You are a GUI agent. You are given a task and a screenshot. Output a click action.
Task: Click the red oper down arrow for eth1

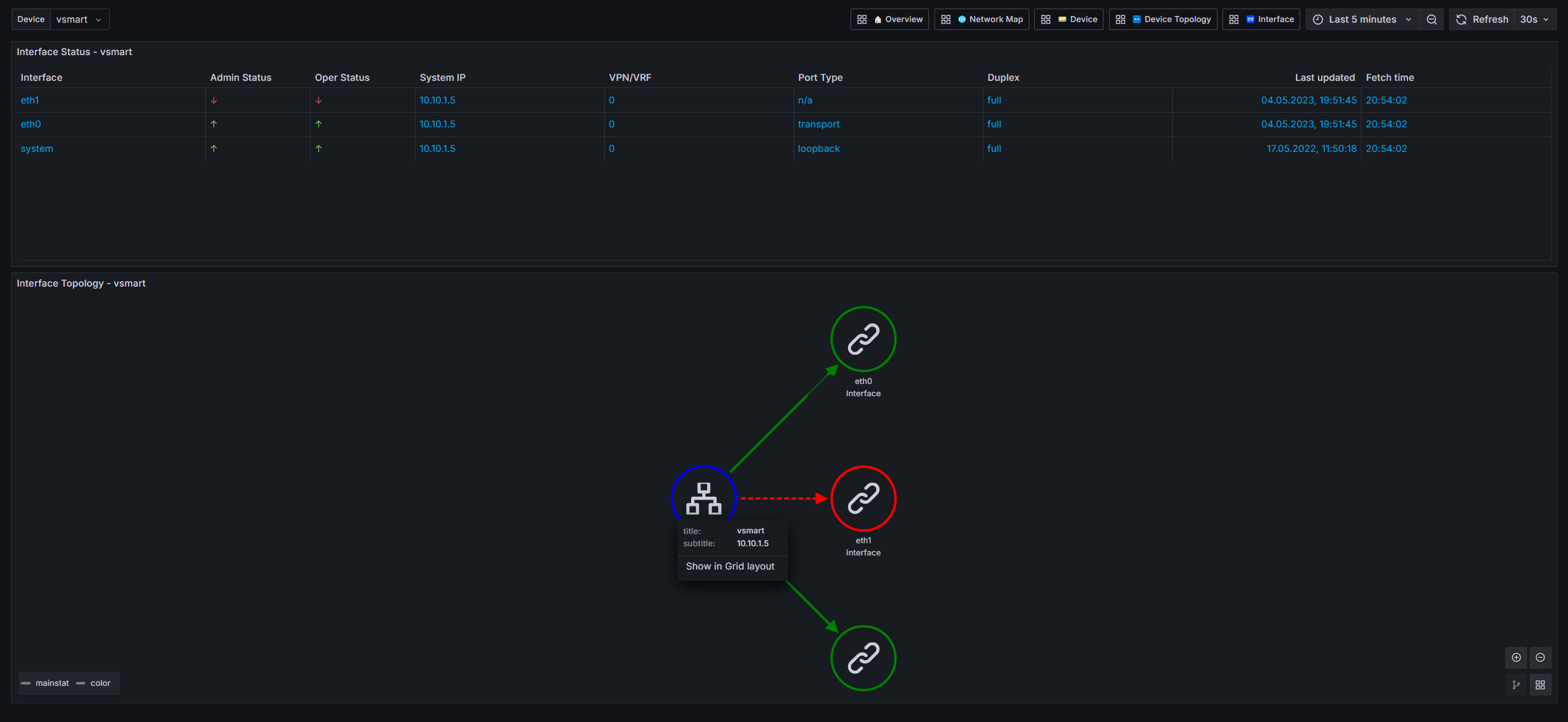click(319, 100)
